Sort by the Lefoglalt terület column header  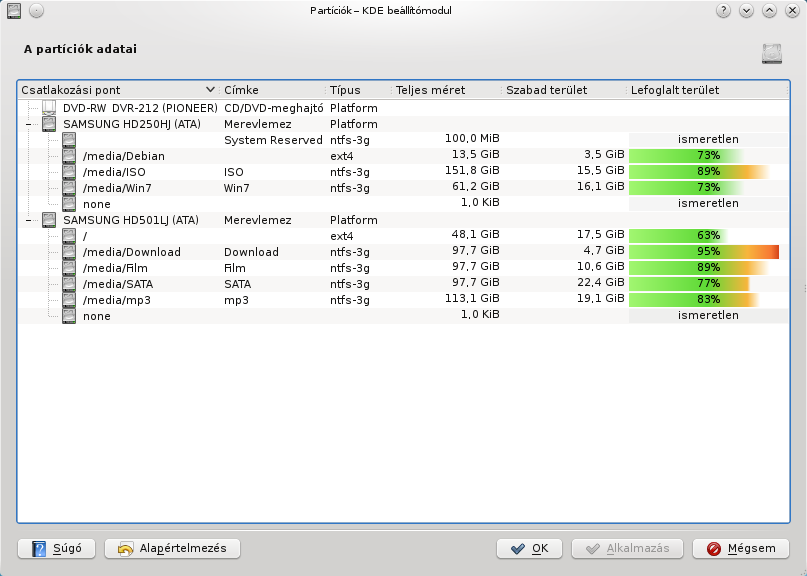(708, 90)
